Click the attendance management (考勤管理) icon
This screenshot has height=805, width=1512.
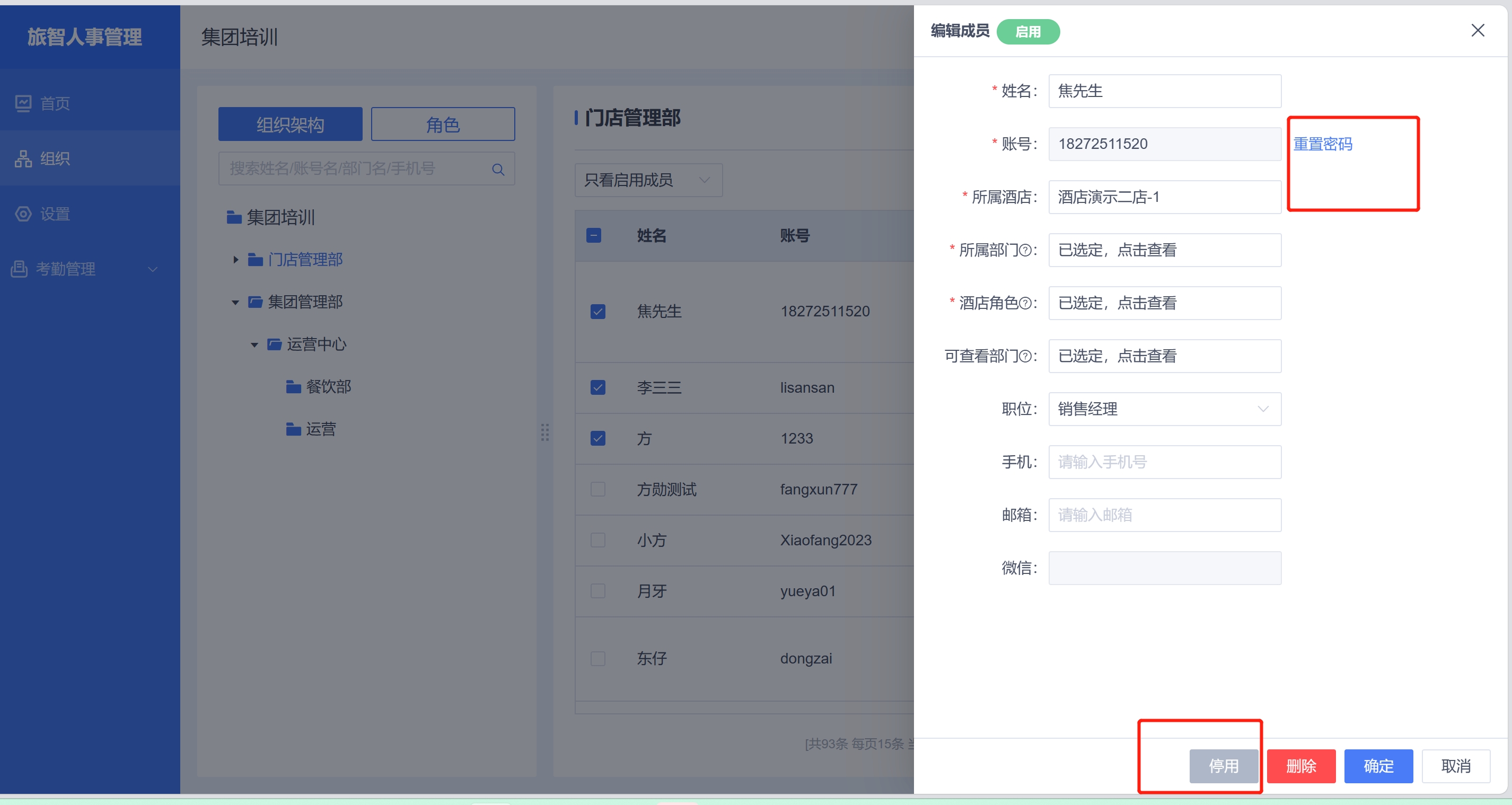(20, 269)
